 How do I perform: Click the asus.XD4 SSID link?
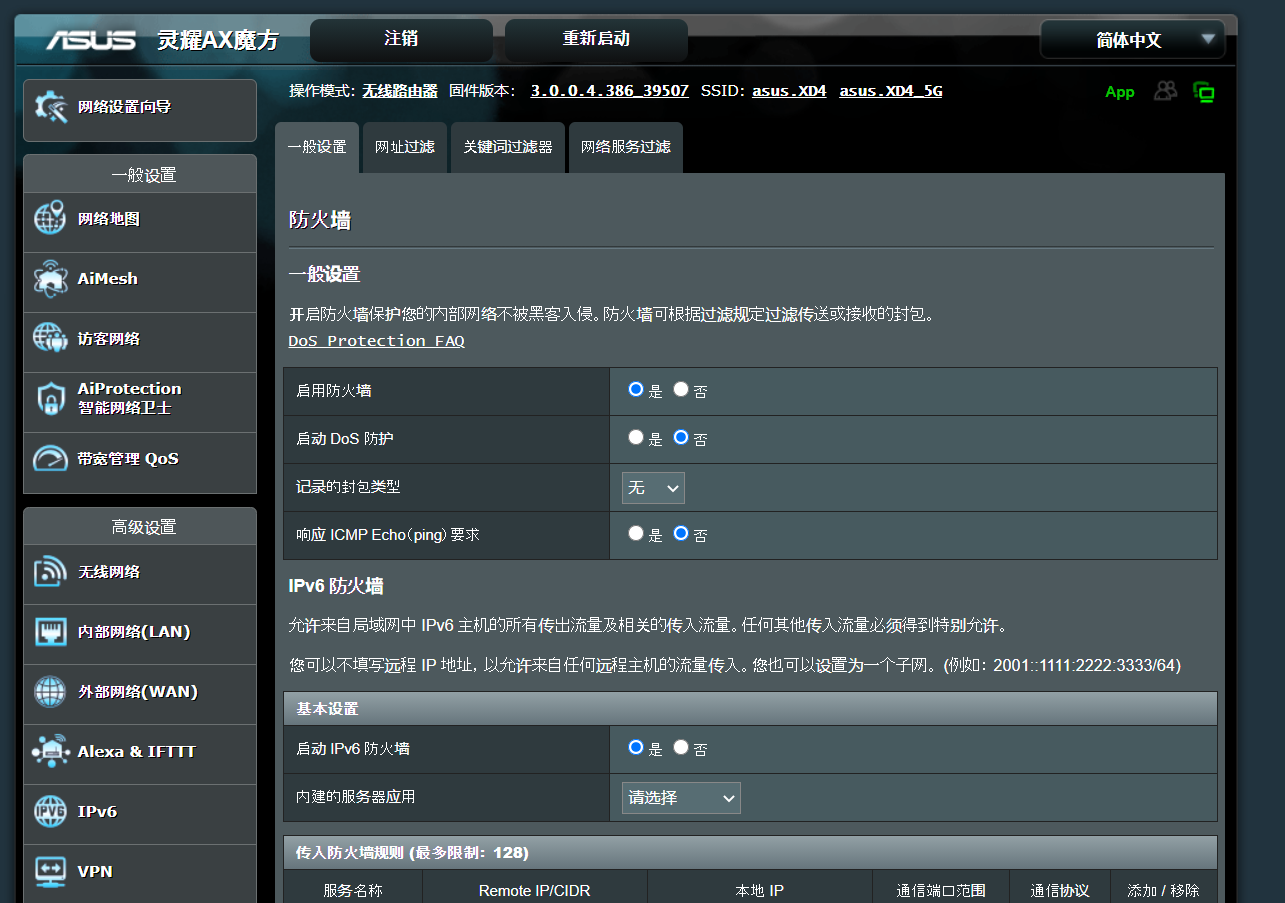click(x=789, y=91)
